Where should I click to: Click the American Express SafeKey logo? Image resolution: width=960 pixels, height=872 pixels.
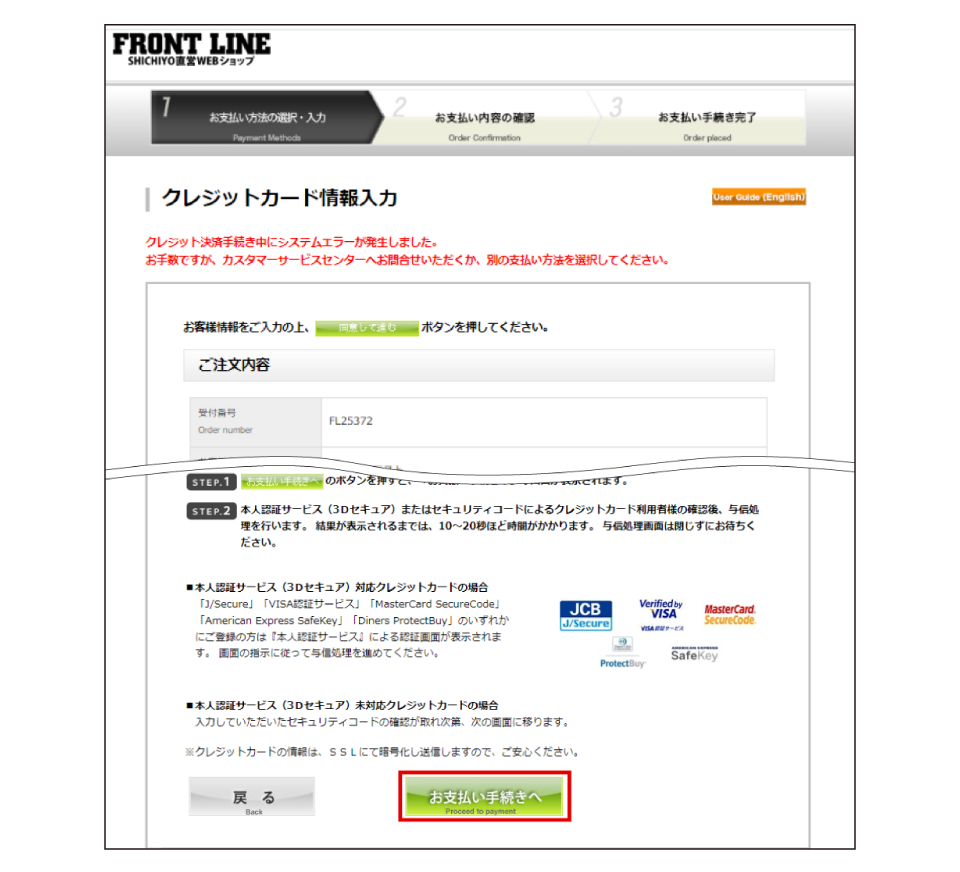[x=694, y=654]
